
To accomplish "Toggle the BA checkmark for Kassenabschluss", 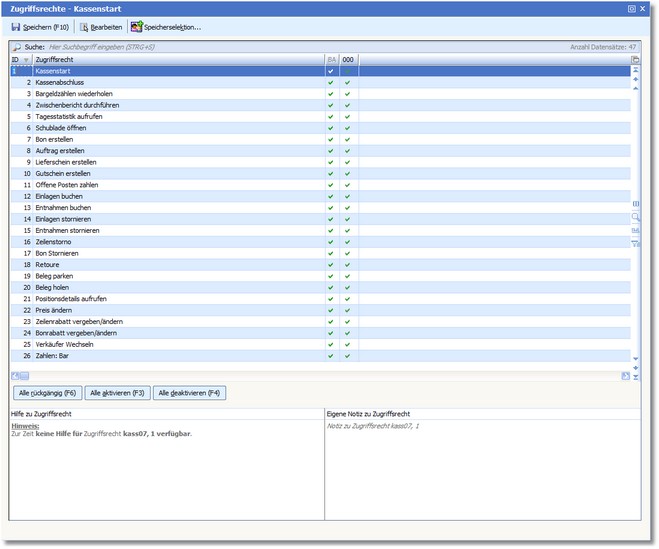I will [331, 82].
